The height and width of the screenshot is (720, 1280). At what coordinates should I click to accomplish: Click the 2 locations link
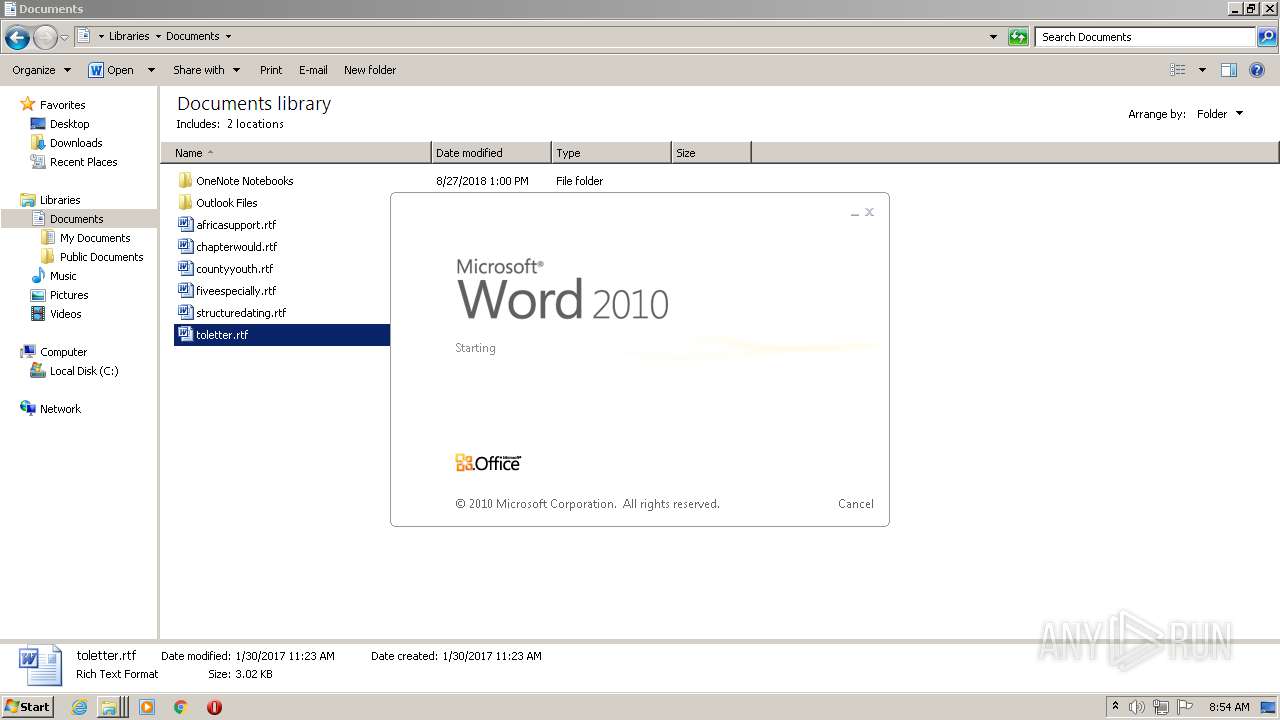(255, 124)
